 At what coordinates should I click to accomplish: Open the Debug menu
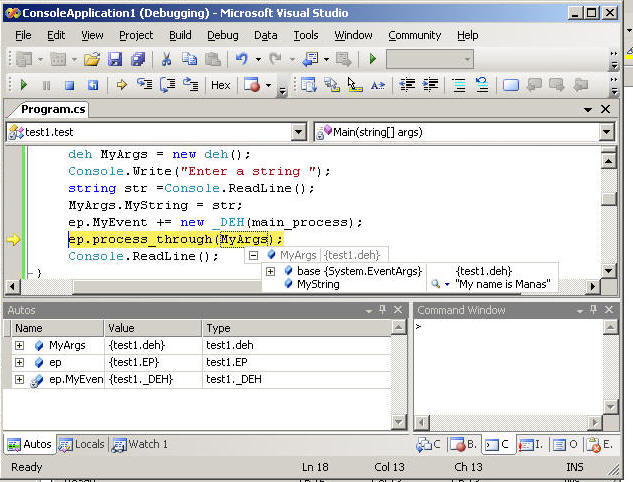pyautogui.click(x=222, y=35)
